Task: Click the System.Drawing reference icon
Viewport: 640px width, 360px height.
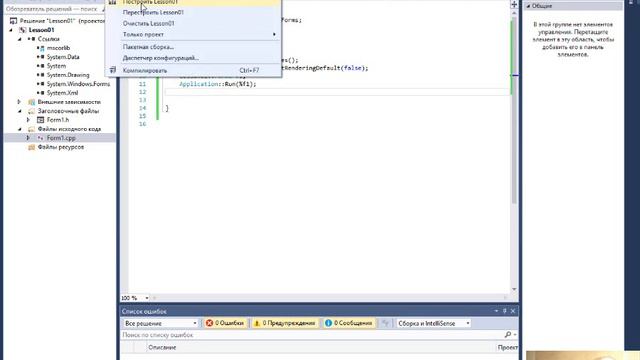Action: 41,75
